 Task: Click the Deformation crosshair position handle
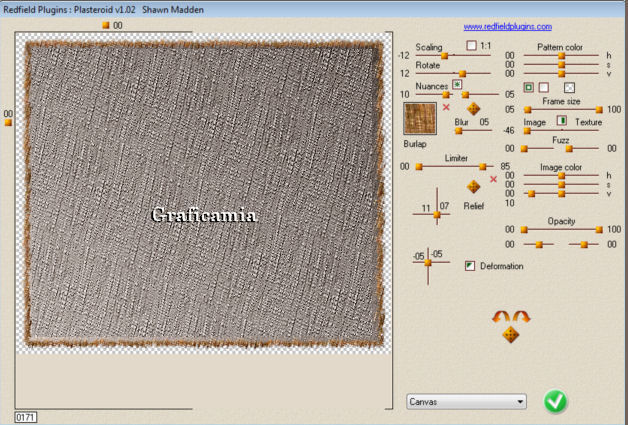[428, 263]
